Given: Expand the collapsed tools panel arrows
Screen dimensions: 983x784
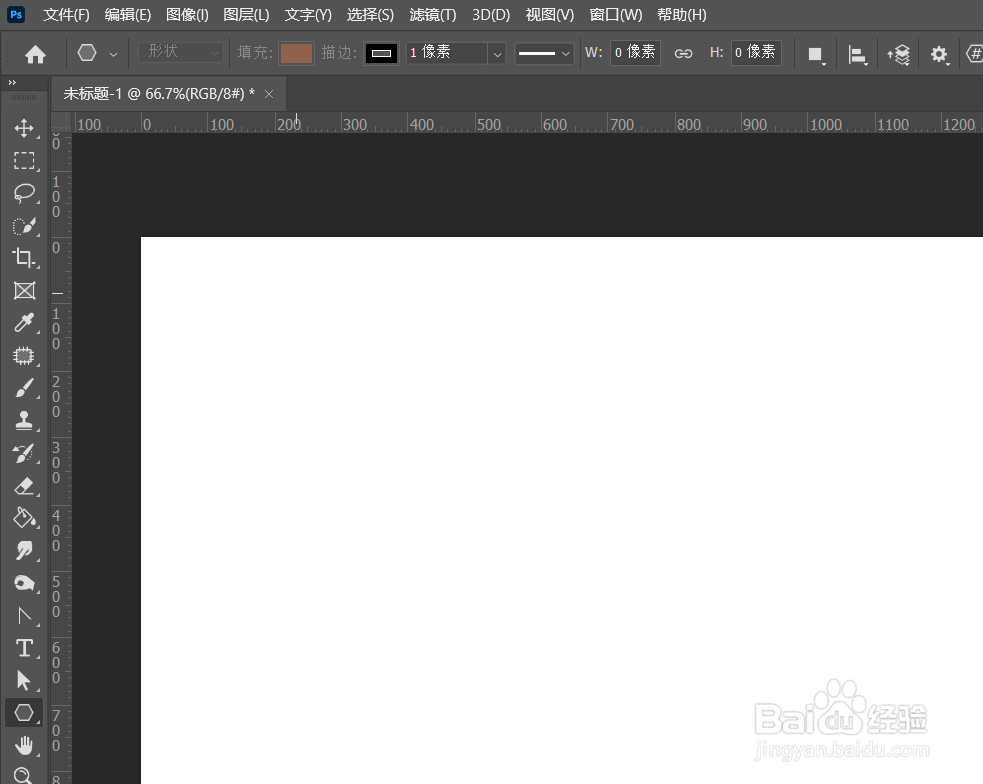Looking at the screenshot, I should click(12, 82).
